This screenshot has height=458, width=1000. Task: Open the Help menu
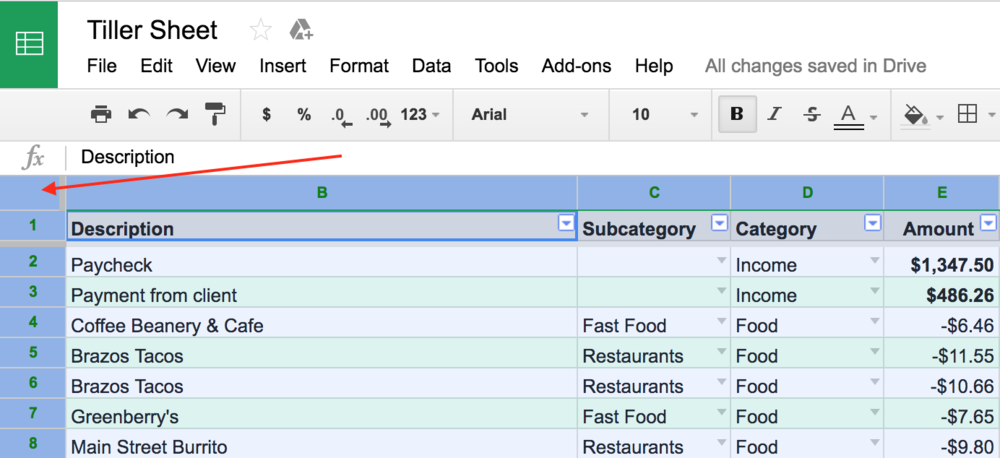654,66
